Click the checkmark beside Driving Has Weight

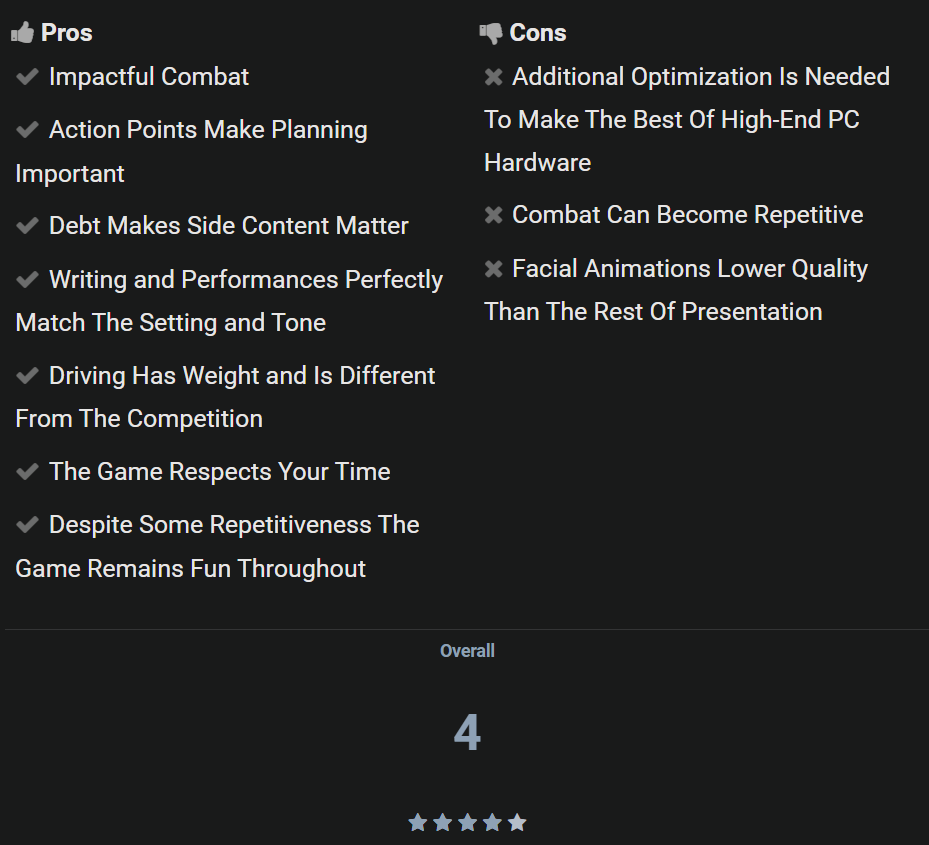(28, 376)
